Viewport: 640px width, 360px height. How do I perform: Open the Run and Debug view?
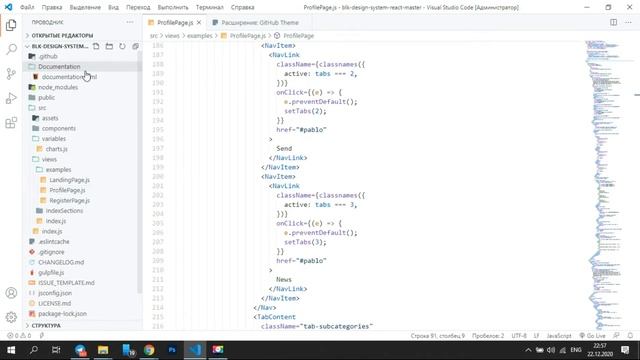pyautogui.click(x=11, y=98)
